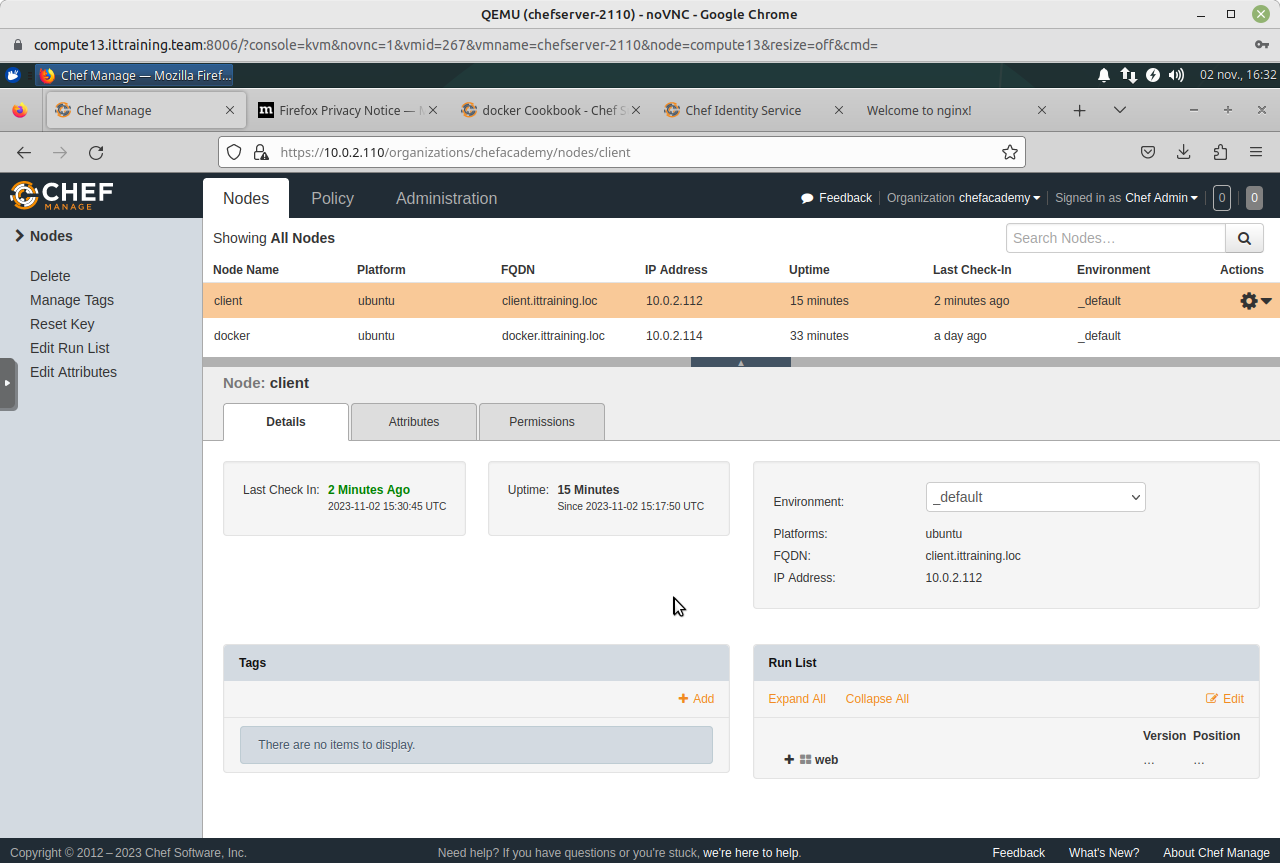Expand the Signed in as Chef Admin menu
1280x863 pixels.
1160,198
